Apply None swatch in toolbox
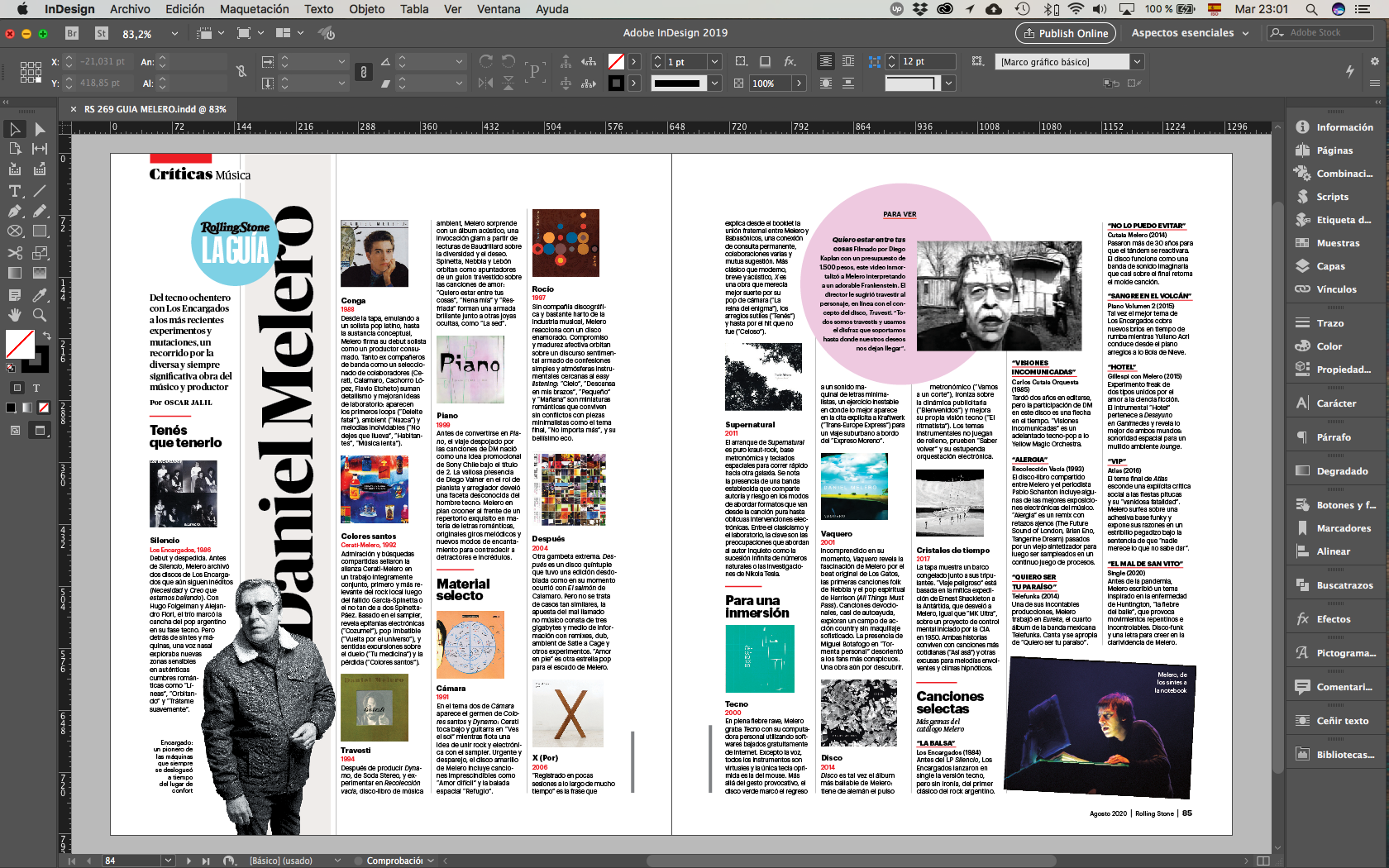 click(44, 408)
